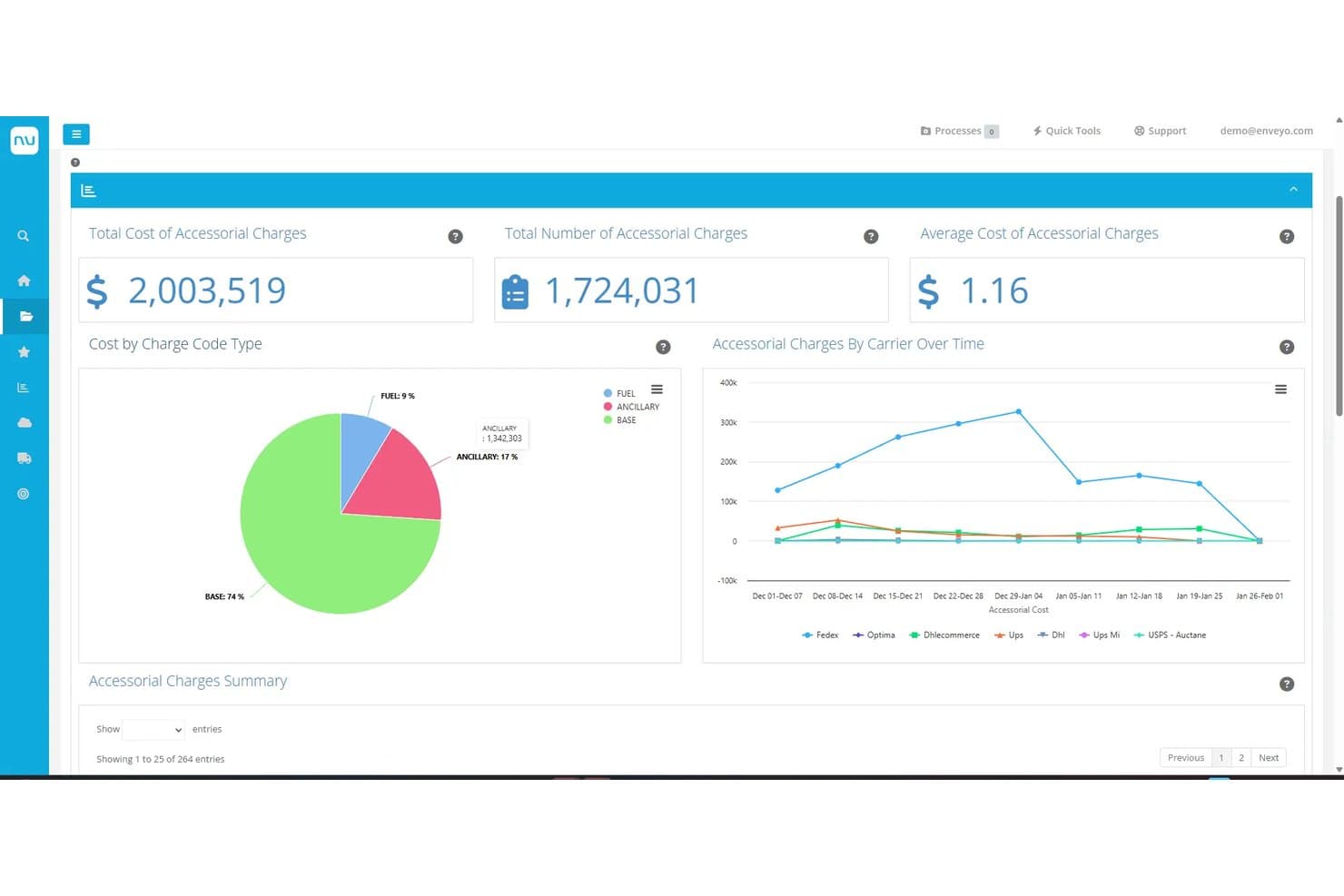1344x896 pixels.
Task: Click the Enveyo logo in the sidebar
Action: click(25, 140)
